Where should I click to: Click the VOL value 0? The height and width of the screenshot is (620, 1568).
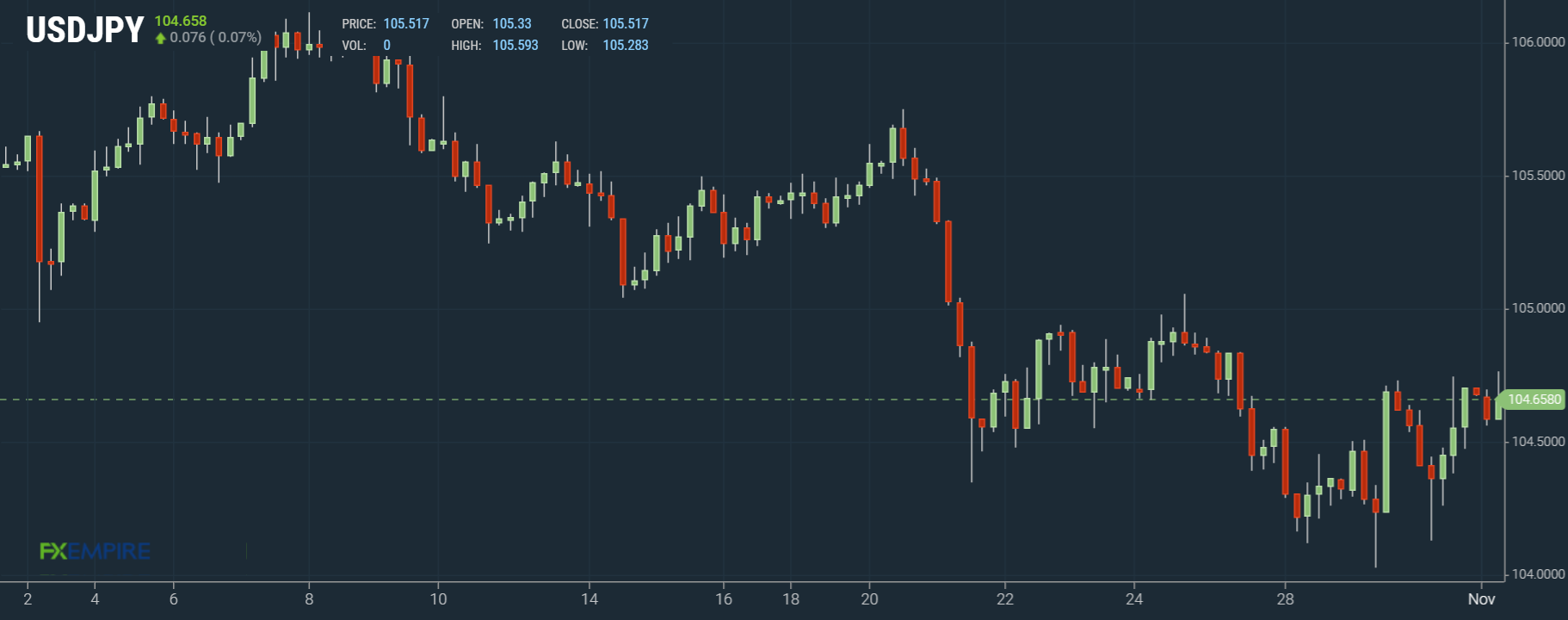[387, 45]
